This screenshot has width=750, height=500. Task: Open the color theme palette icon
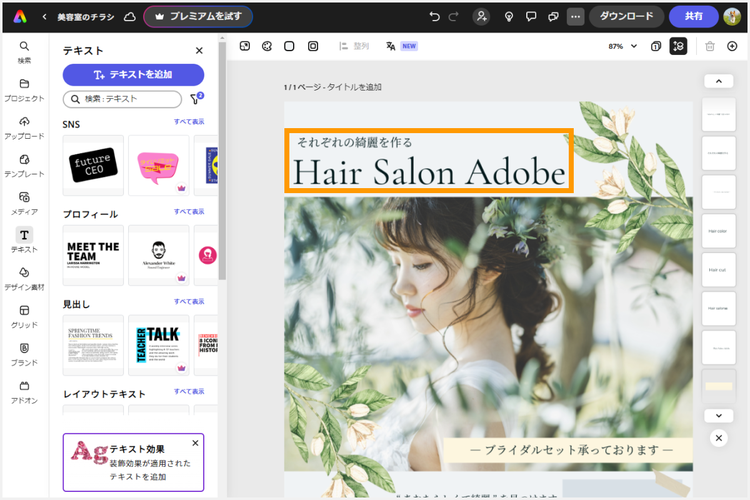point(267,46)
